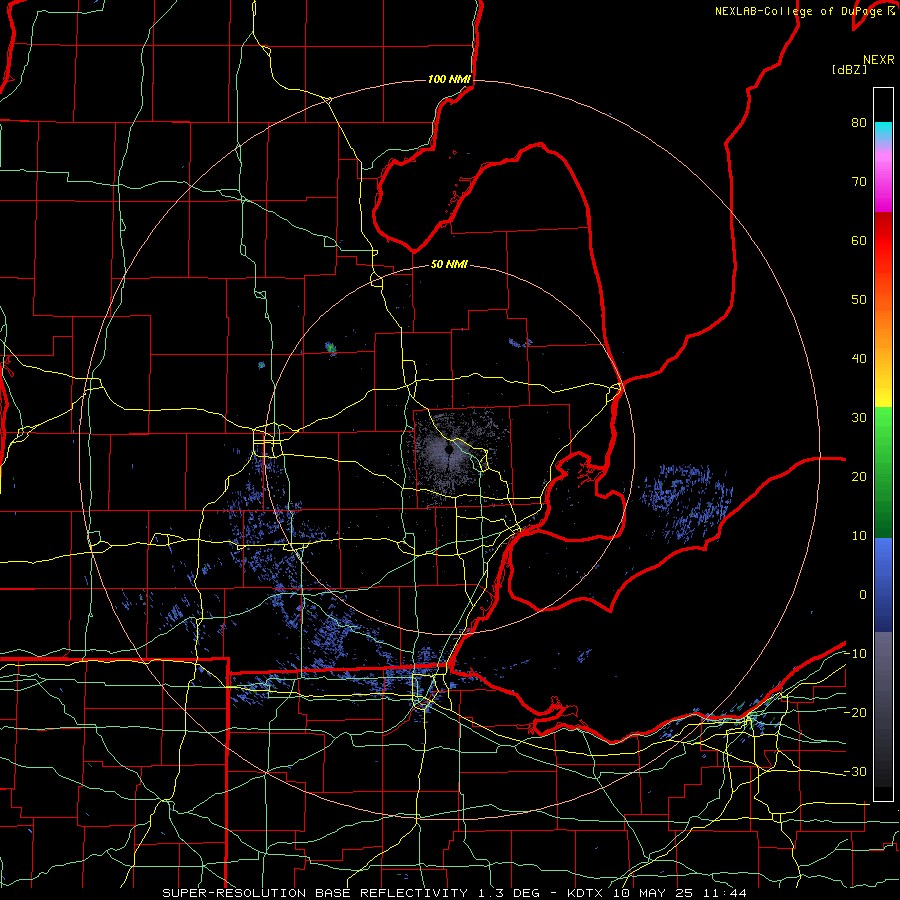
Task: Click the KDTX radar site center point
Action: (x=449, y=451)
